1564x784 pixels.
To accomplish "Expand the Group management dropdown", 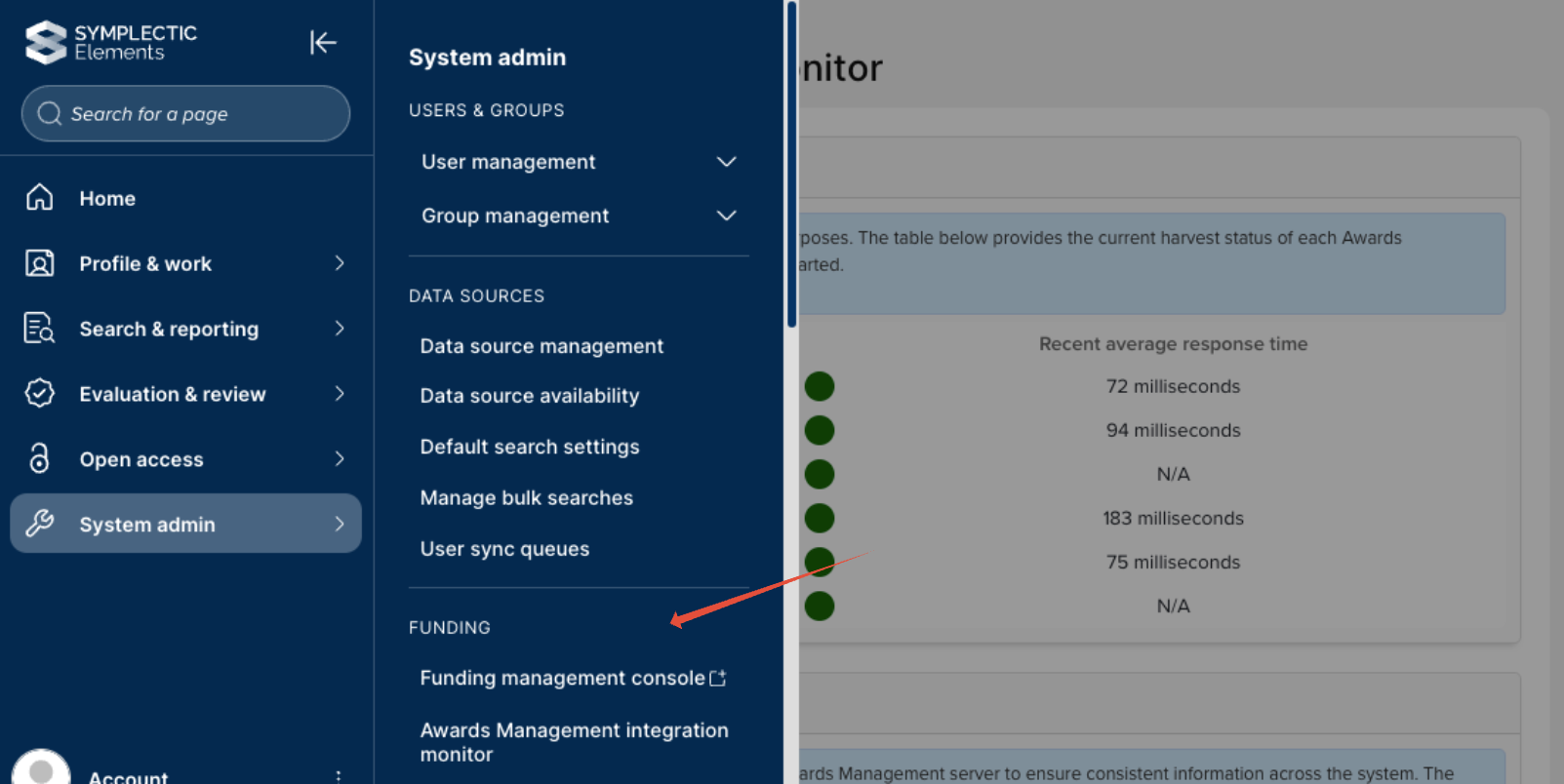I will coord(726,216).
